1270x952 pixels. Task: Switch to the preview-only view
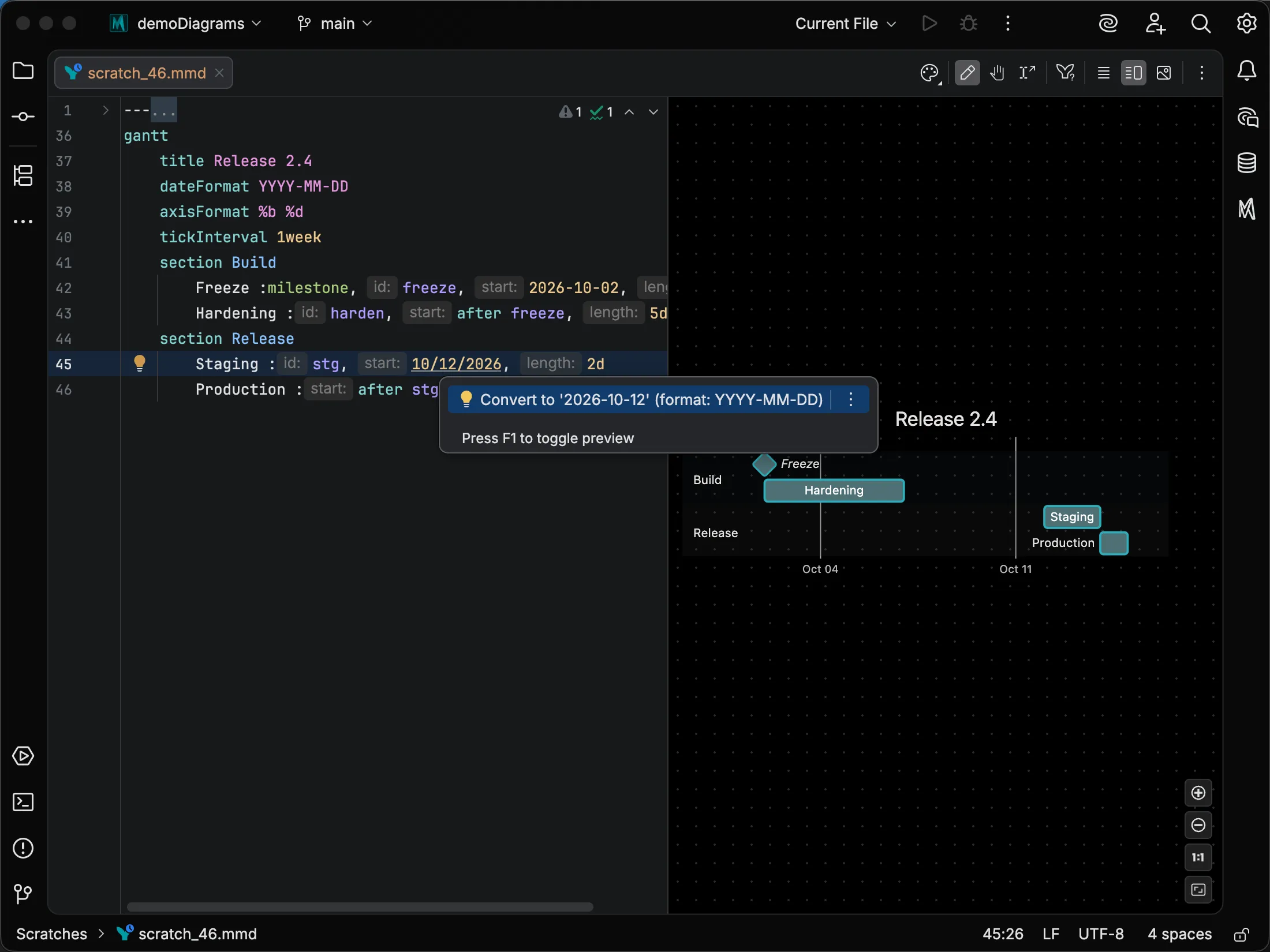point(1164,73)
